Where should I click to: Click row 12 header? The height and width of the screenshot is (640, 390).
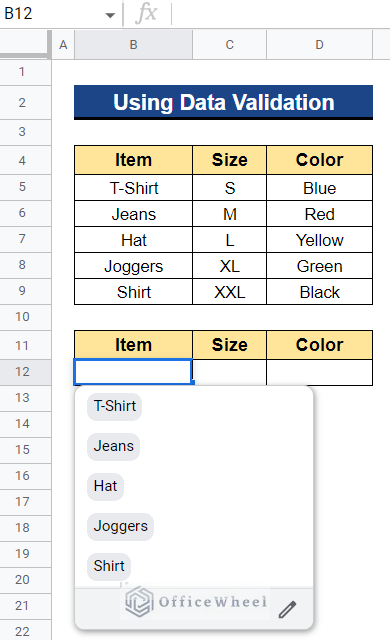click(22, 372)
